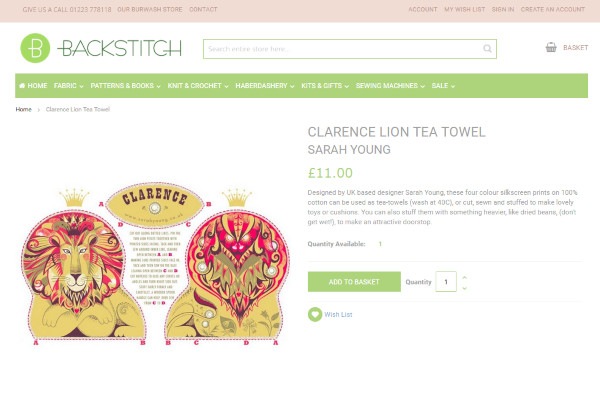Expand the Patterns & Books dropdown
Screen dimensions: 600x400
[x=126, y=86]
